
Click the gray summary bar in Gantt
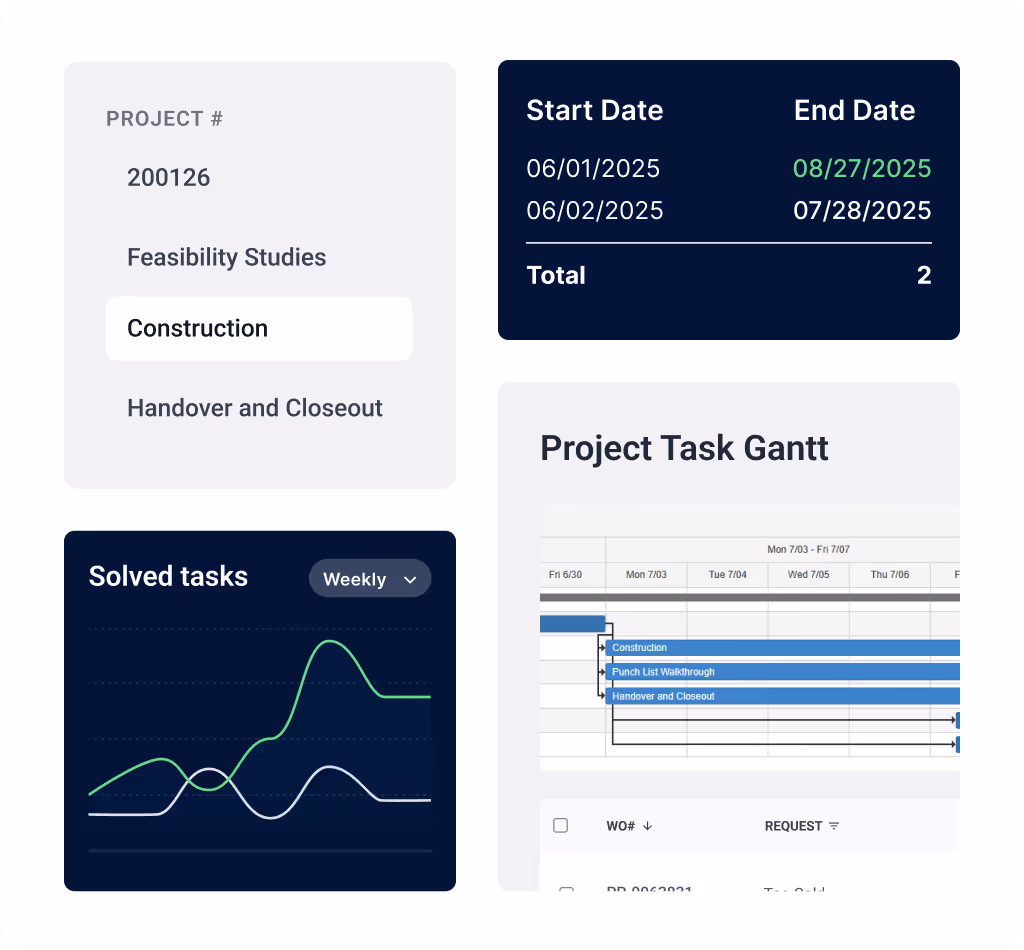(750, 597)
